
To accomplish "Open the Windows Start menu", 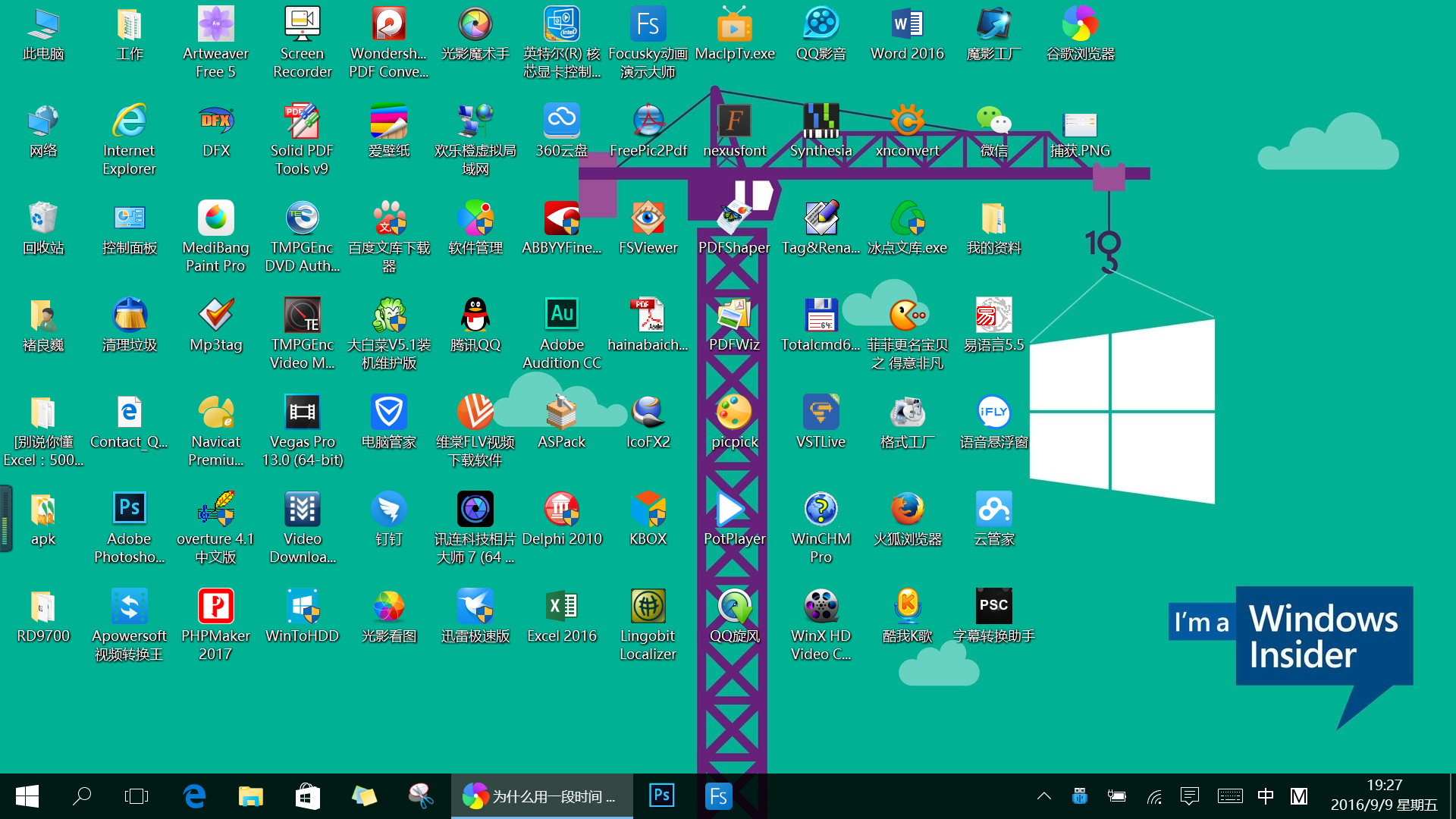I will coord(27,796).
